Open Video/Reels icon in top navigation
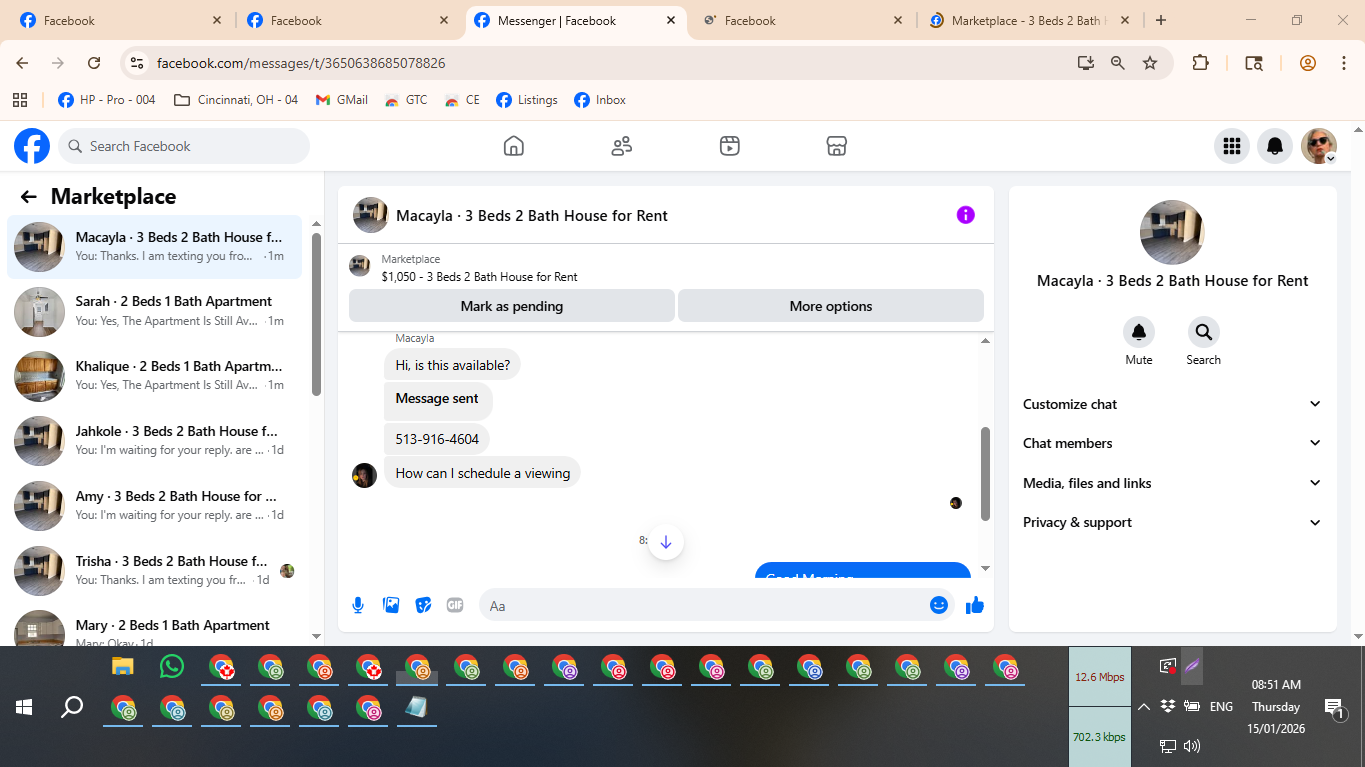Image resolution: width=1365 pixels, height=767 pixels. coord(730,146)
